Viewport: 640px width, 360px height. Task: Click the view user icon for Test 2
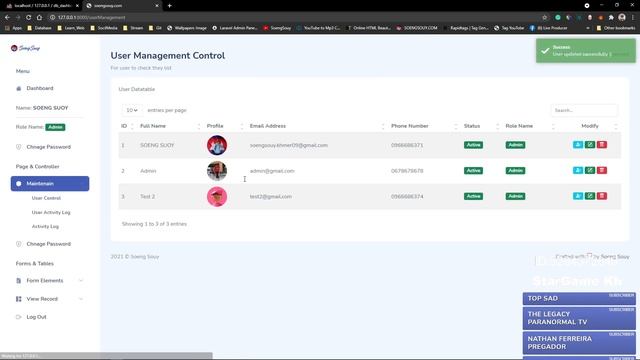point(578,196)
